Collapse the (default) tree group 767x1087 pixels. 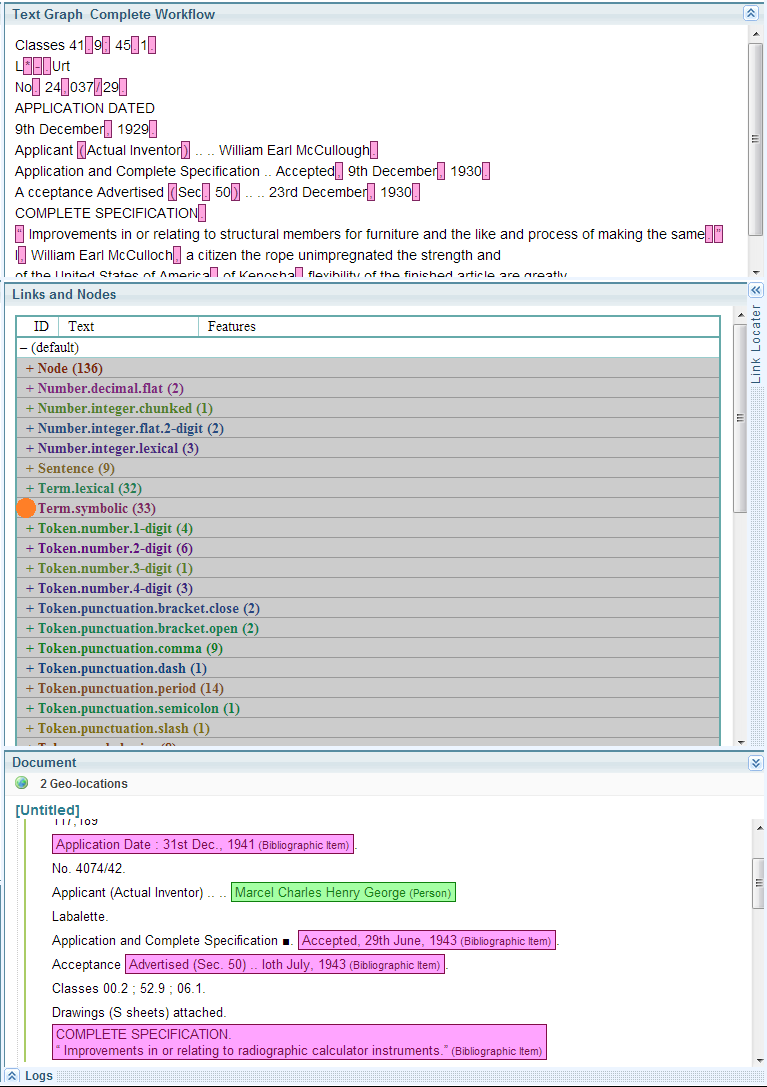24,348
